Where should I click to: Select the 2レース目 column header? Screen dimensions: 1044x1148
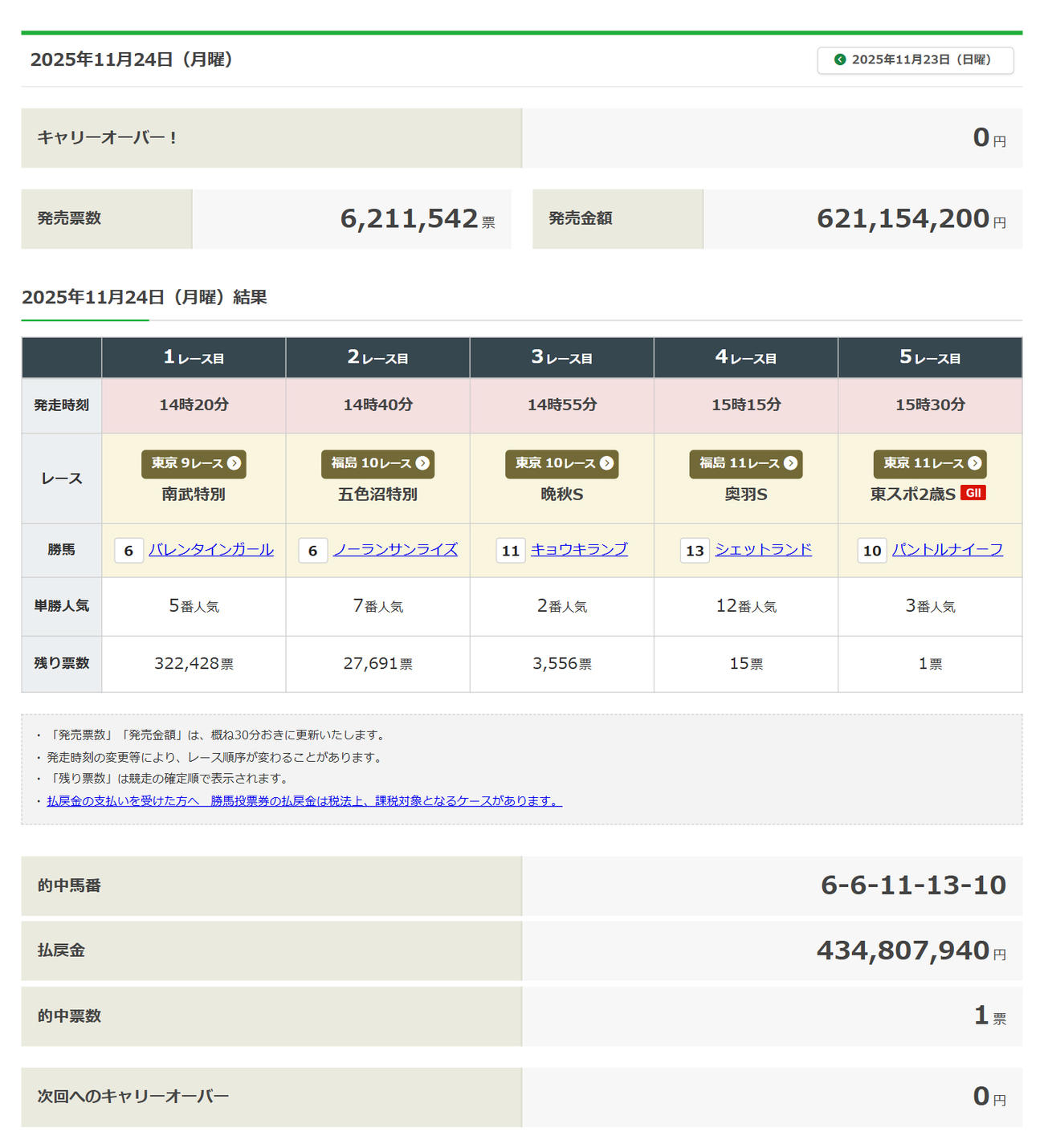[377, 357]
